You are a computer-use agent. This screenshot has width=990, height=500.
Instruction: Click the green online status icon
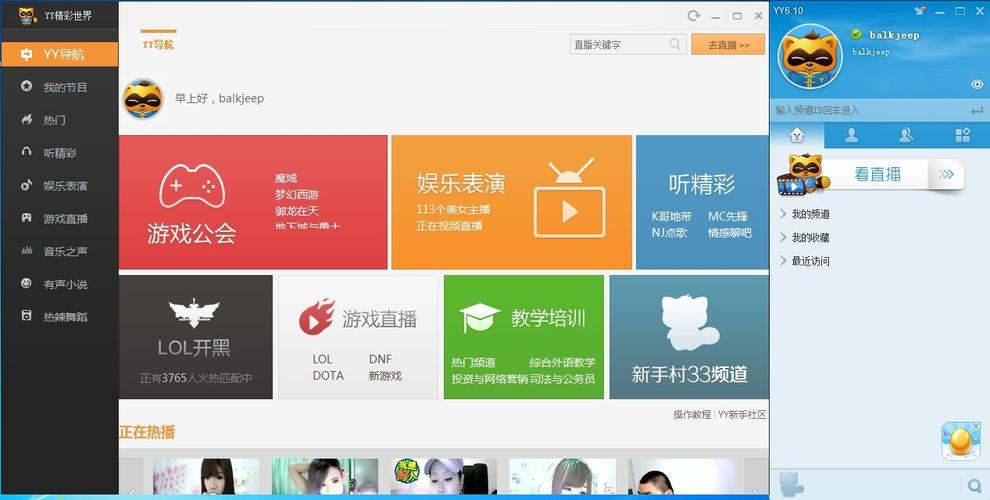click(856, 35)
